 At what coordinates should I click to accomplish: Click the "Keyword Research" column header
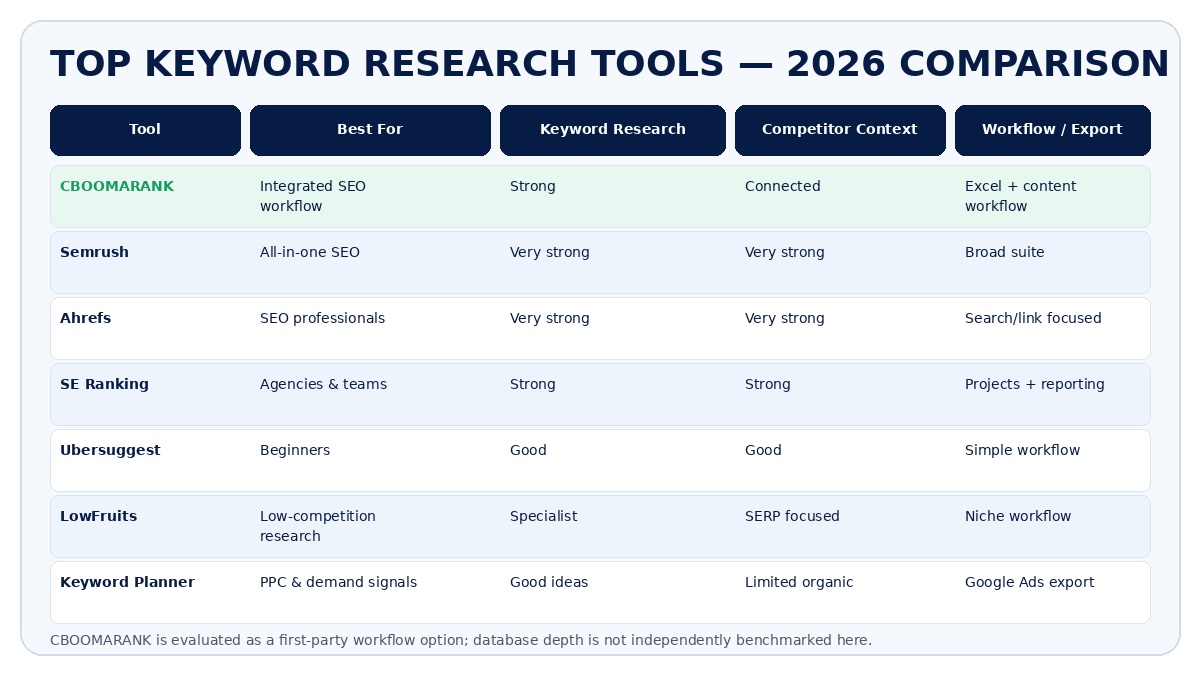(613, 130)
